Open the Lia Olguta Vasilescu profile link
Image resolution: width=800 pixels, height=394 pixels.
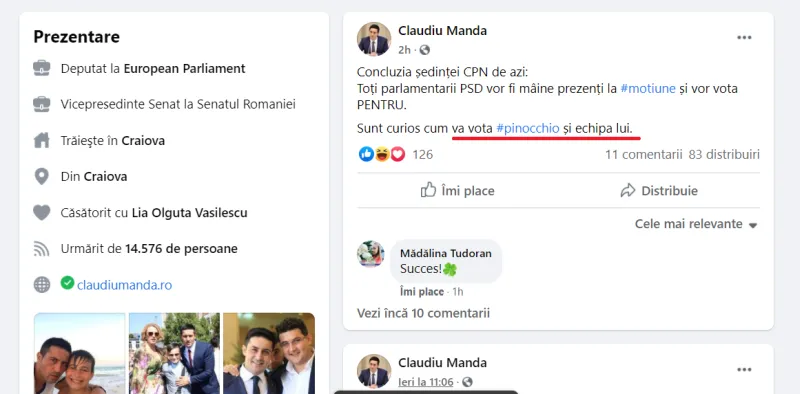pyautogui.click(x=190, y=213)
